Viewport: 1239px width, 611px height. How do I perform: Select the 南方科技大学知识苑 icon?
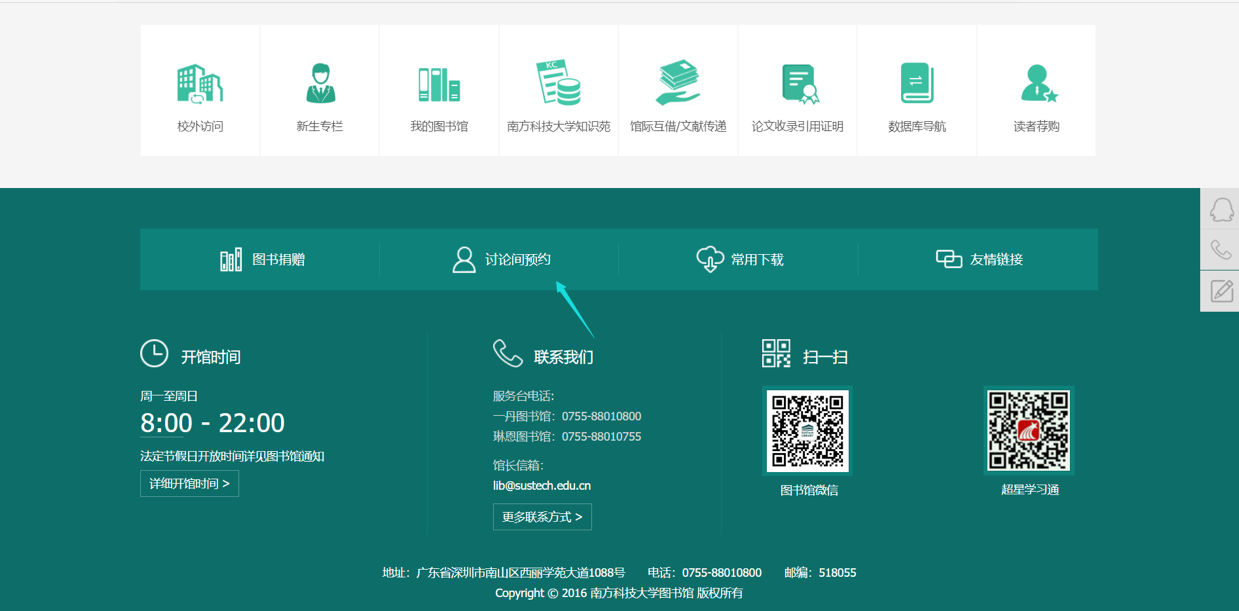pyautogui.click(x=558, y=85)
